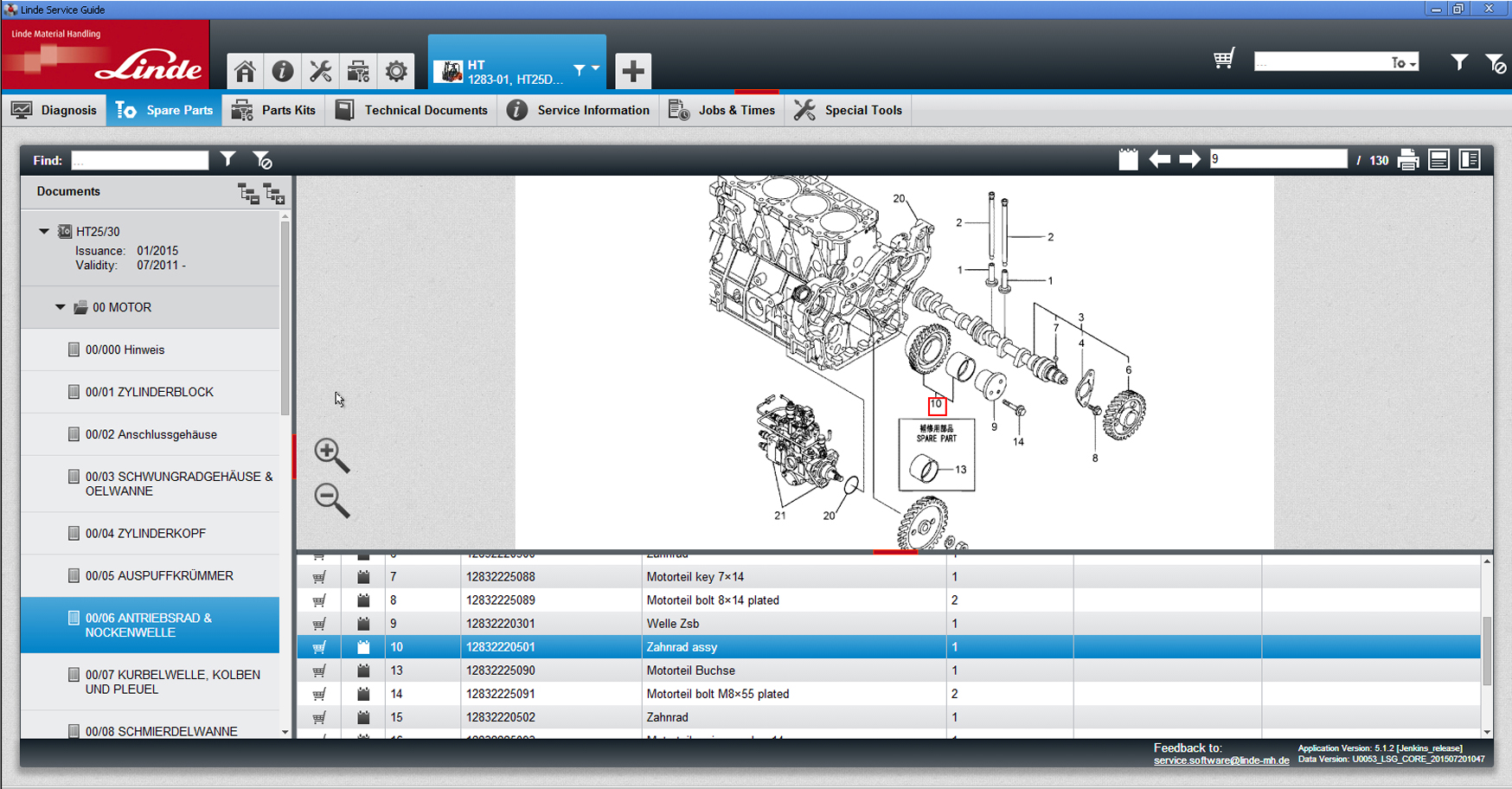Open the service.software@linde-mh.de feedback link

[x=1220, y=760]
